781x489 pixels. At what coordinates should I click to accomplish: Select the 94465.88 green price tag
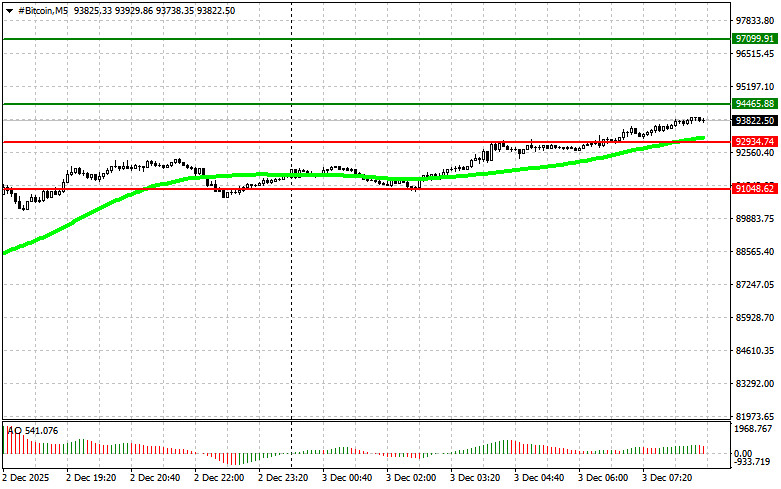755,103
